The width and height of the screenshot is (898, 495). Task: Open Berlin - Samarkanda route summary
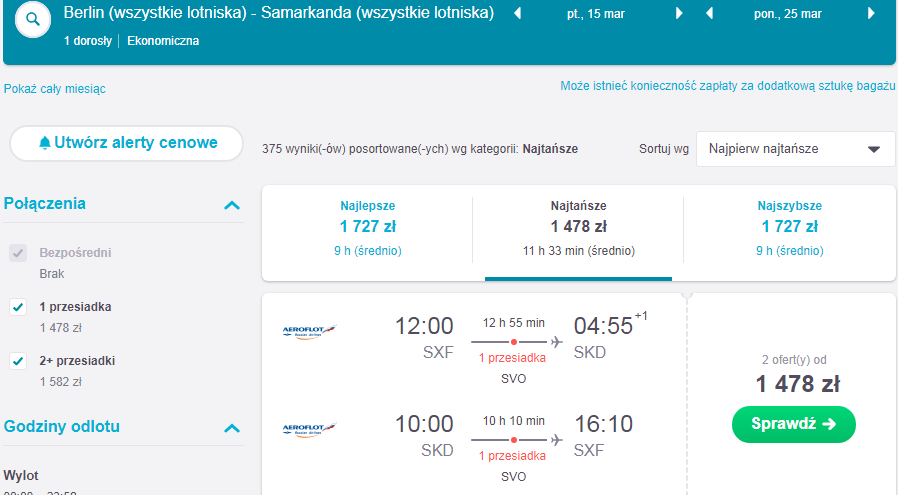(278, 13)
